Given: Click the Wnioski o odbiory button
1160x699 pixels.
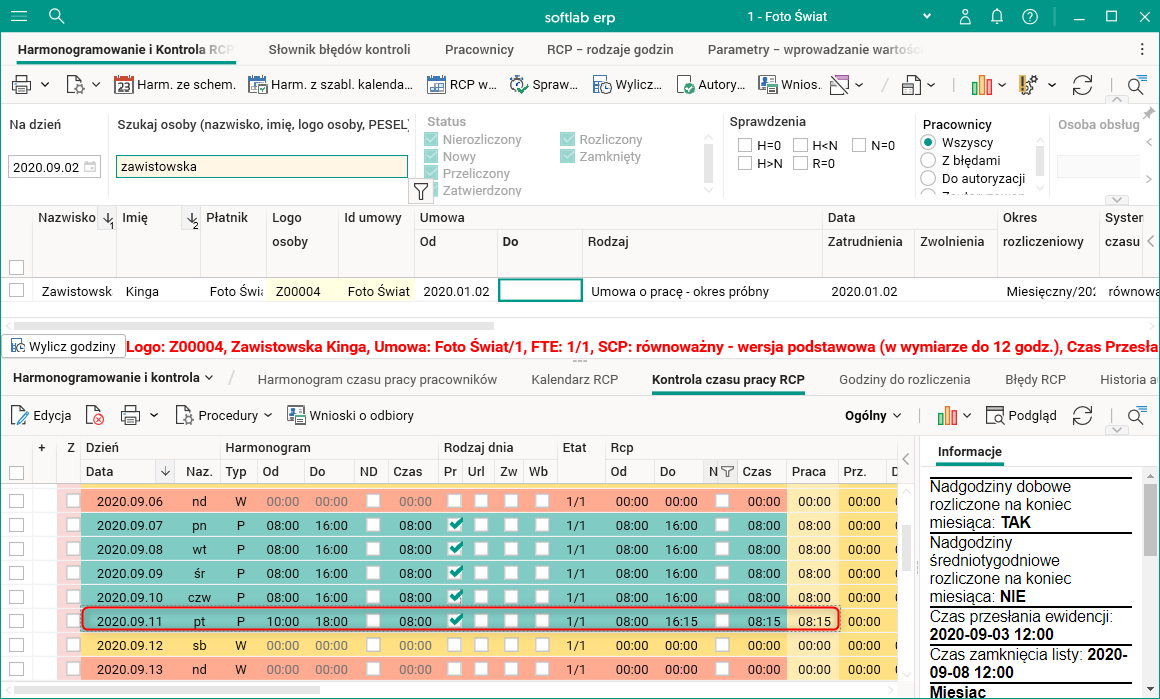Looking at the screenshot, I should click(x=350, y=415).
